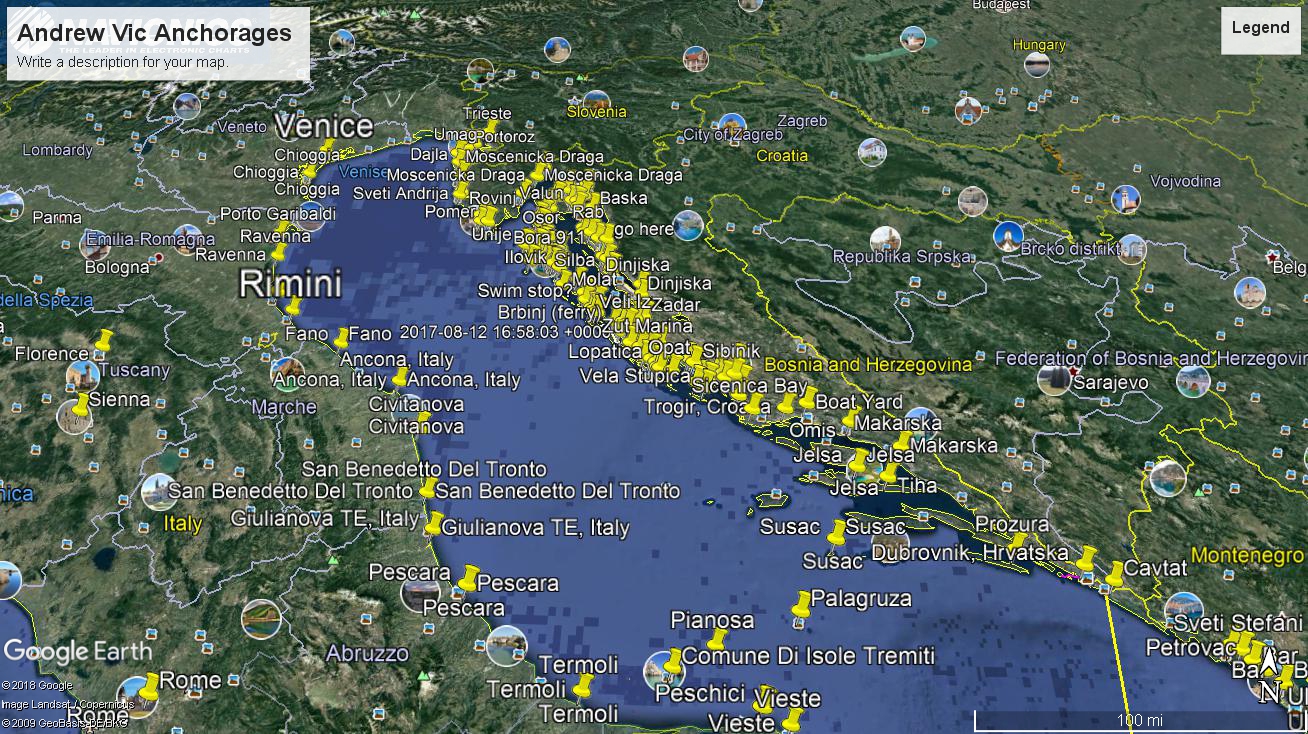Click the Boat Yard pushpin
Screen dimensions: 1308x734
(x=807, y=398)
